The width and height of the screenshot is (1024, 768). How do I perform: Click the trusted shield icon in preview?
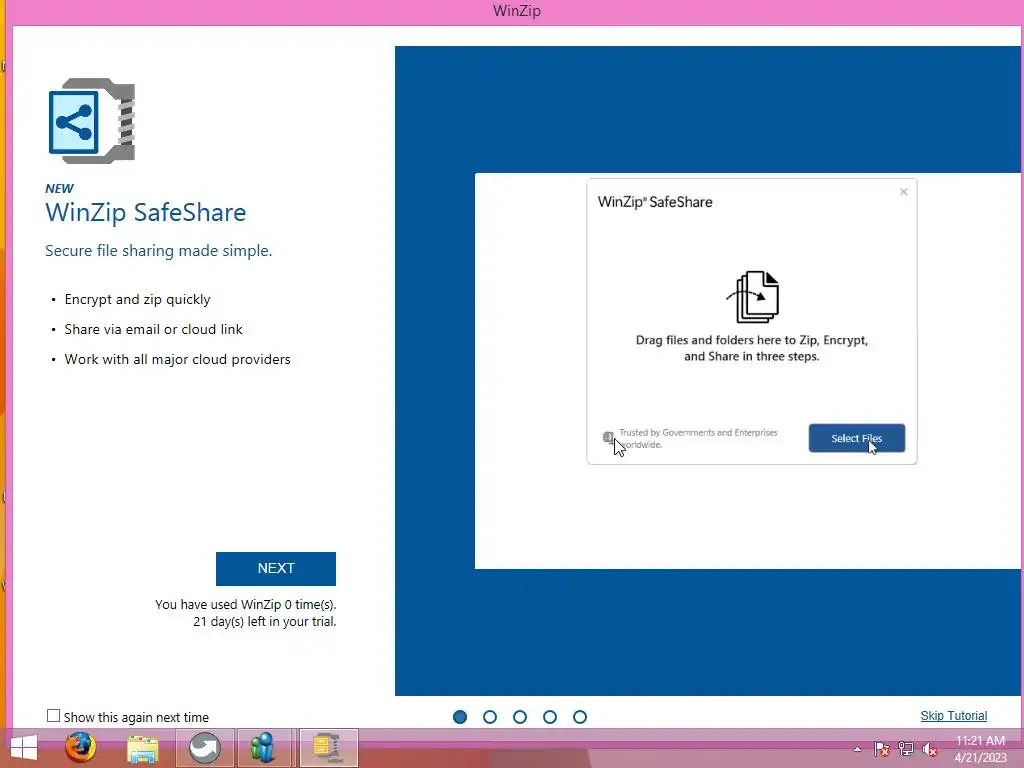(x=608, y=438)
